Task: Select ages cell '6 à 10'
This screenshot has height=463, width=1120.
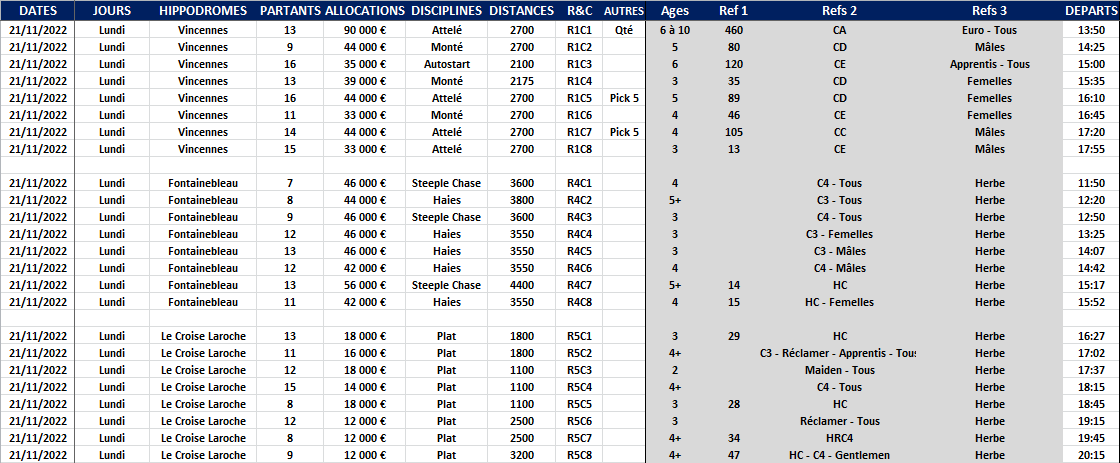Action: click(x=675, y=30)
